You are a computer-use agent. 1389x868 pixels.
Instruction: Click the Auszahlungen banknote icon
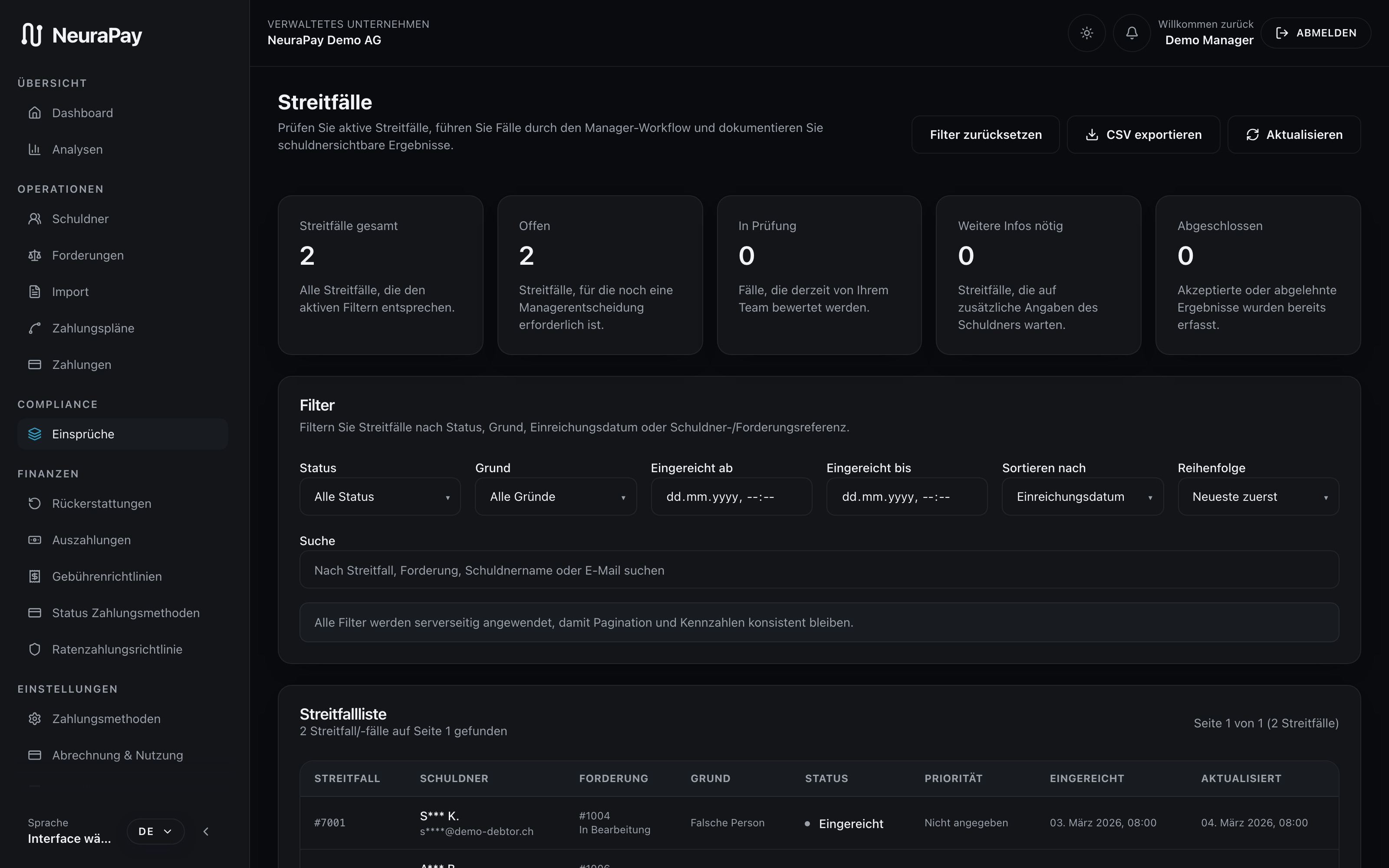(x=35, y=540)
